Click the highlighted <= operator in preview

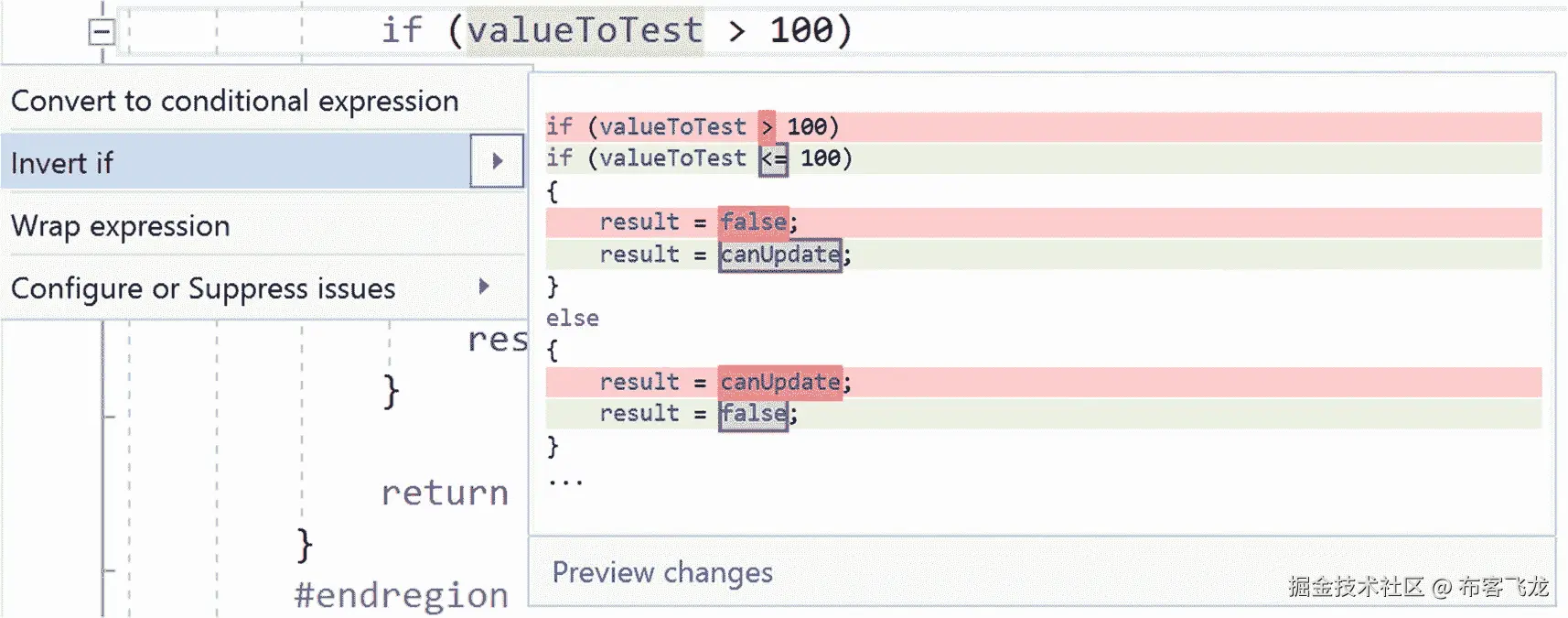point(773,159)
